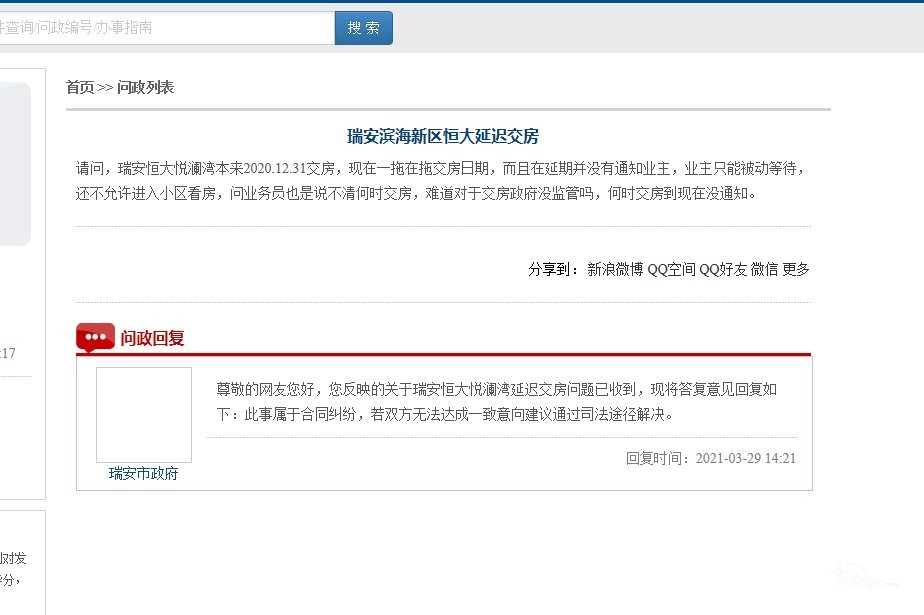This screenshot has width=924, height=615.
Task: Click the 分享到： label
Action: click(553, 269)
